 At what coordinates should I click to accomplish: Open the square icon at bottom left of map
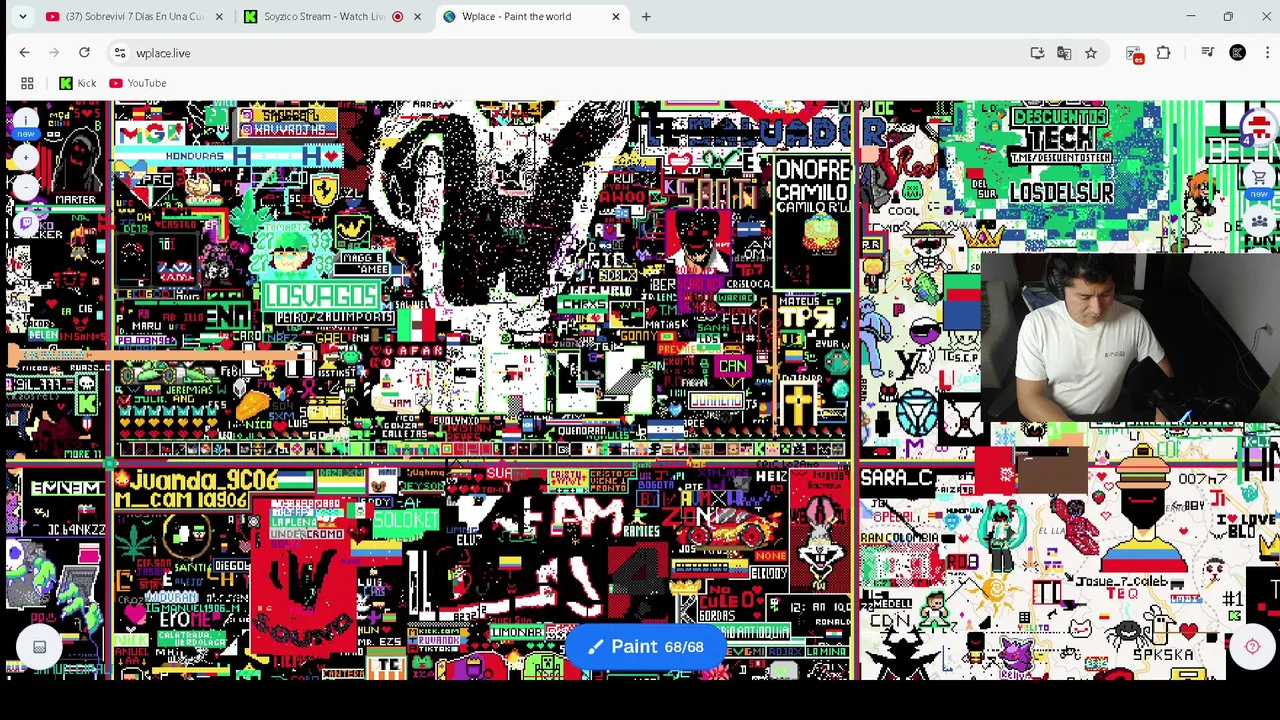click(39, 647)
